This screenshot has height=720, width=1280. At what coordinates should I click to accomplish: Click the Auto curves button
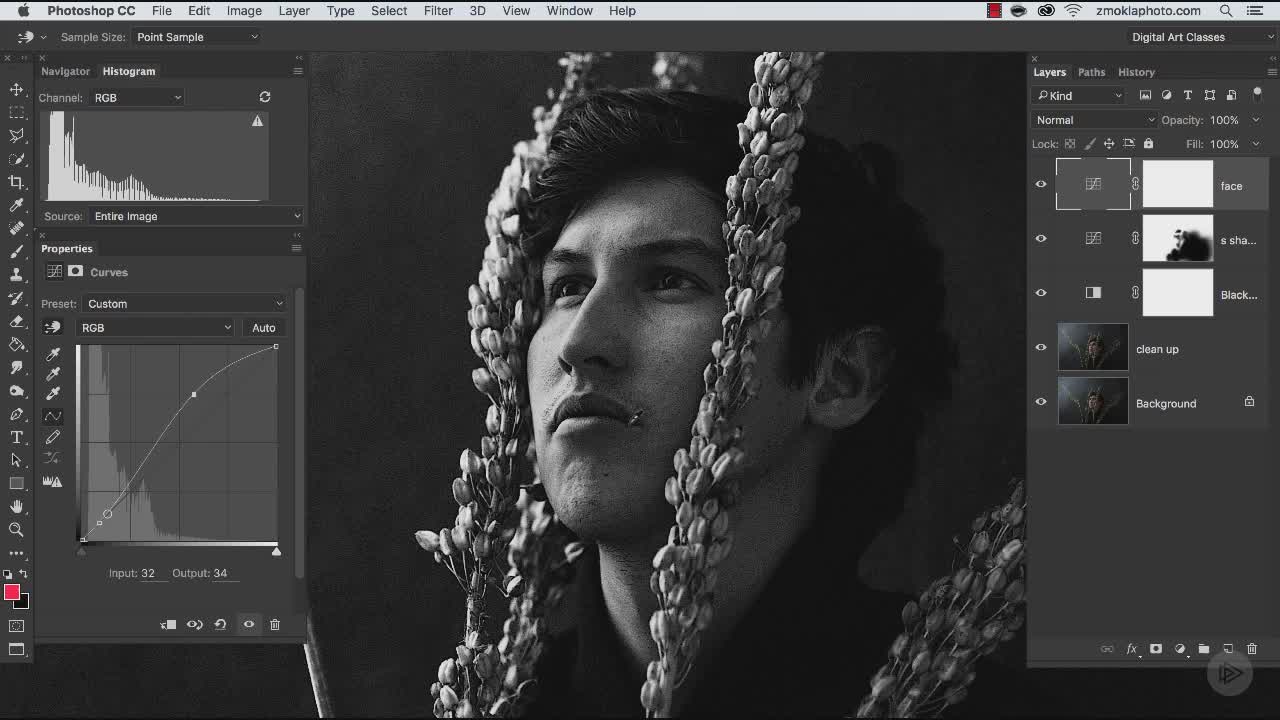coord(264,328)
